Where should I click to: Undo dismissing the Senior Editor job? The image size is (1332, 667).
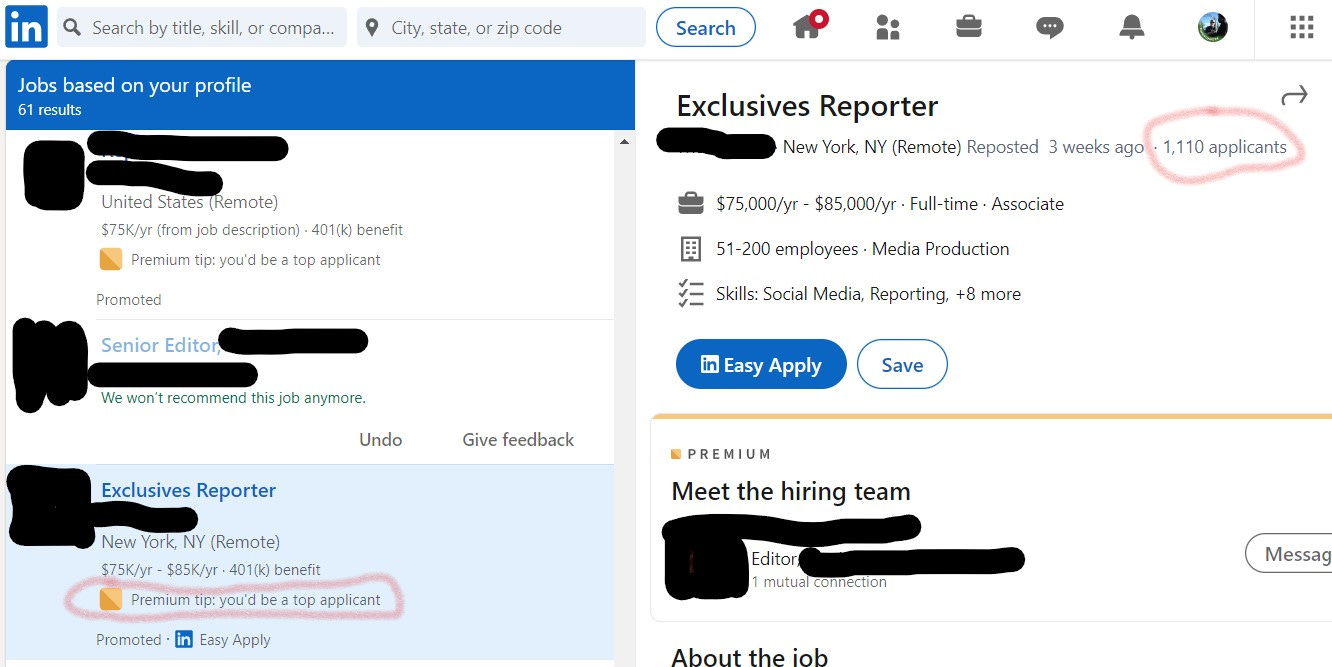(x=381, y=440)
